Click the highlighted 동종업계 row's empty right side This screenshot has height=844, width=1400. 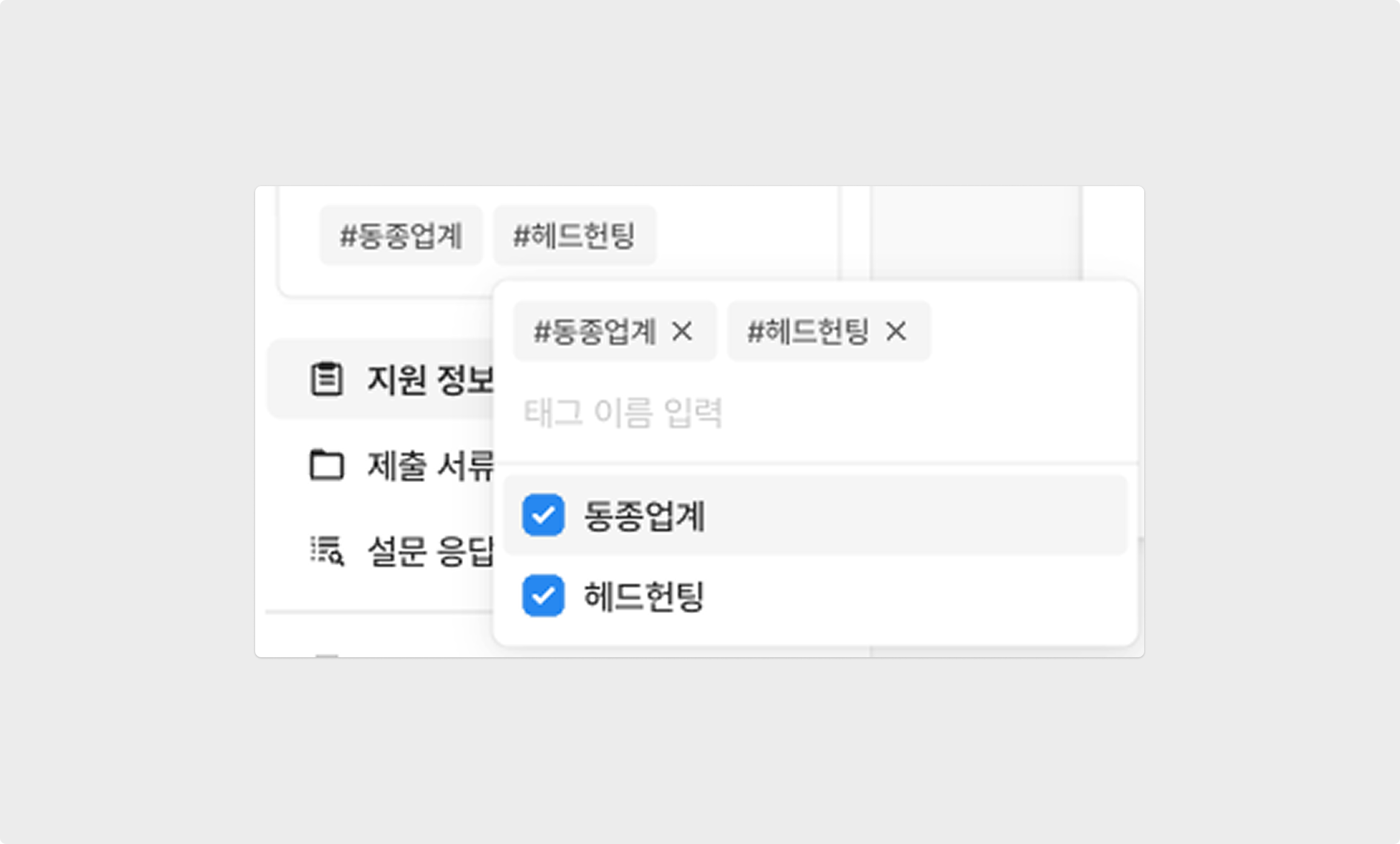tap(915, 515)
